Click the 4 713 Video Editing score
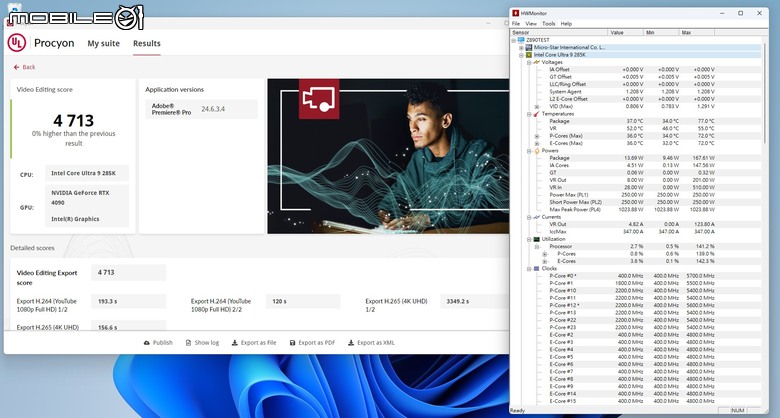Screen dimensions: 780x418 click(x=74, y=120)
